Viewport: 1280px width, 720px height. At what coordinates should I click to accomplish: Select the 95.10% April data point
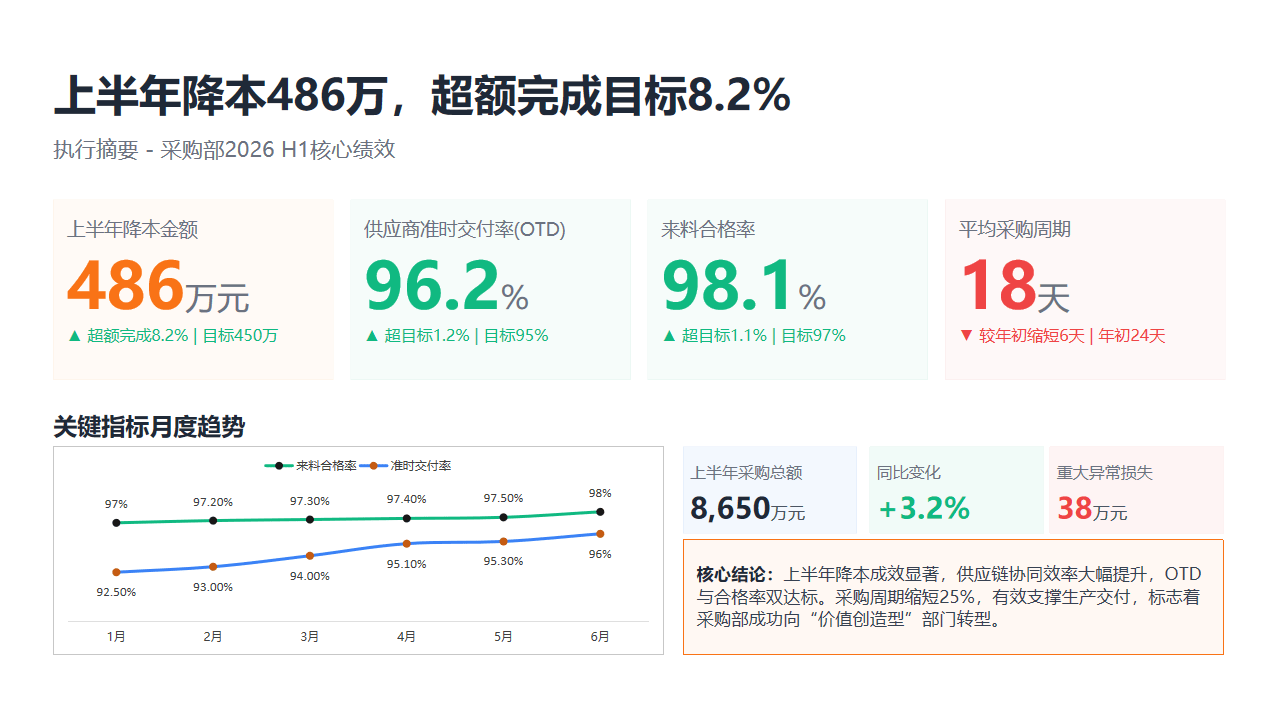coord(406,544)
